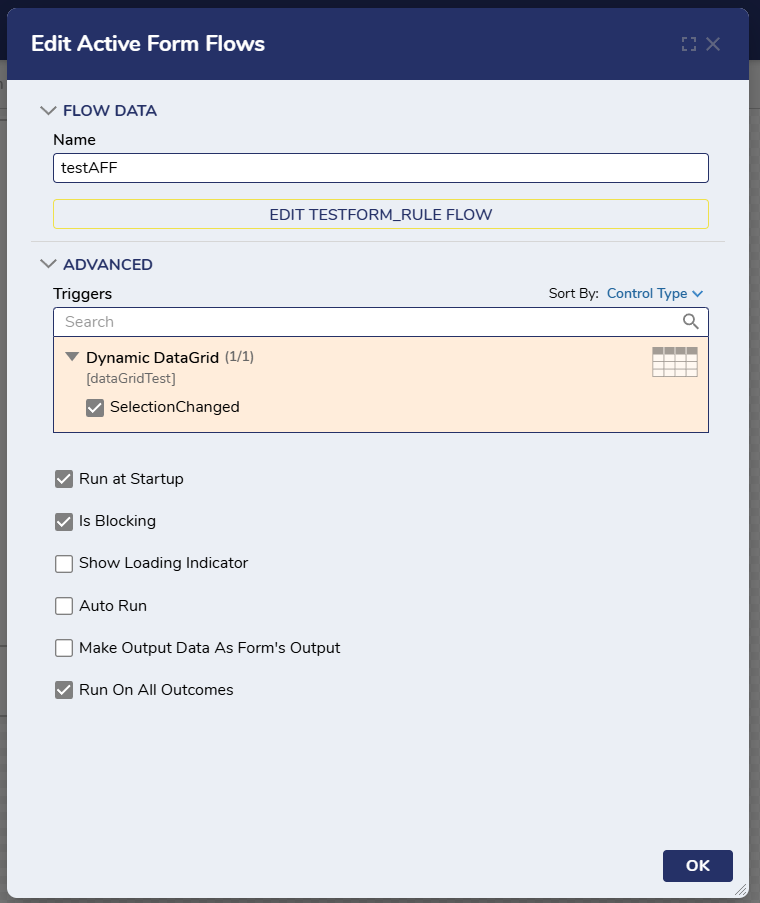This screenshot has height=903, width=760.
Task: Close the Edit Active Form Flows dialog
Action: pos(713,44)
